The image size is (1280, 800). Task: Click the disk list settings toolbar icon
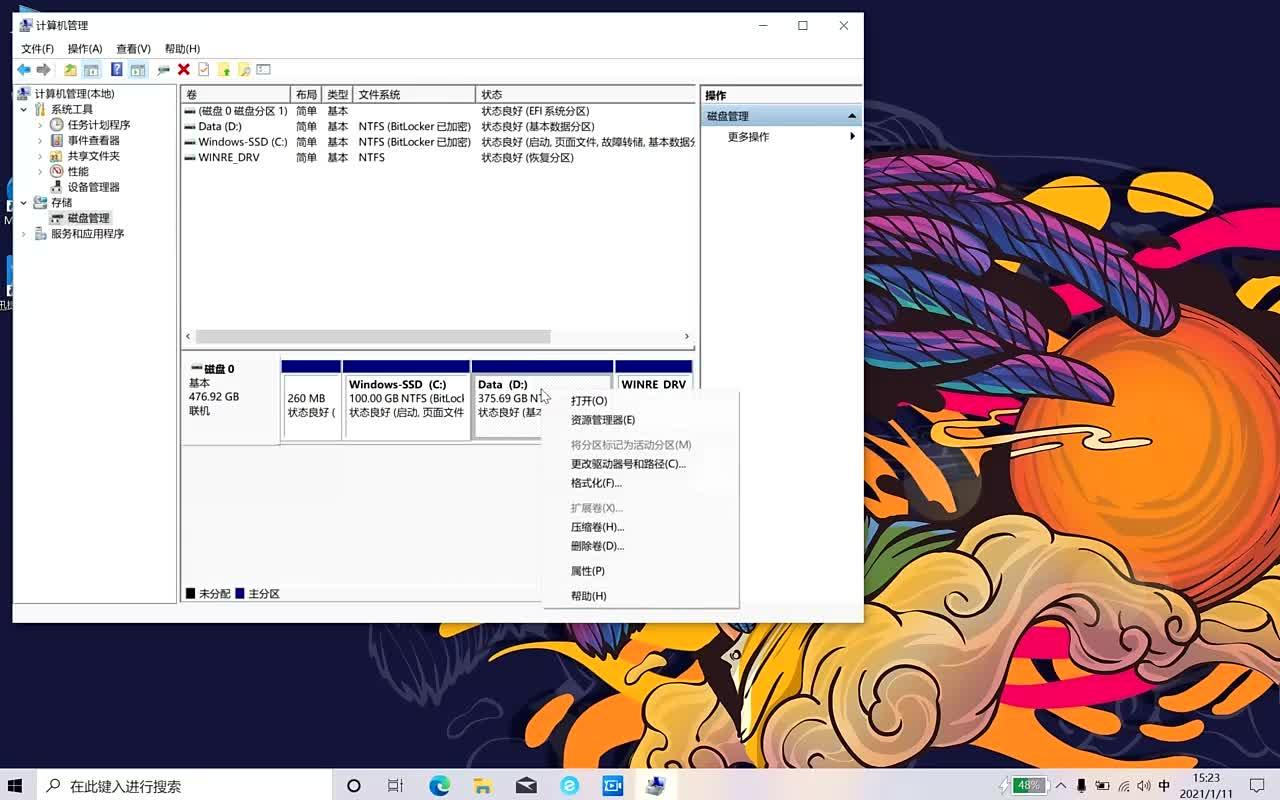264,70
